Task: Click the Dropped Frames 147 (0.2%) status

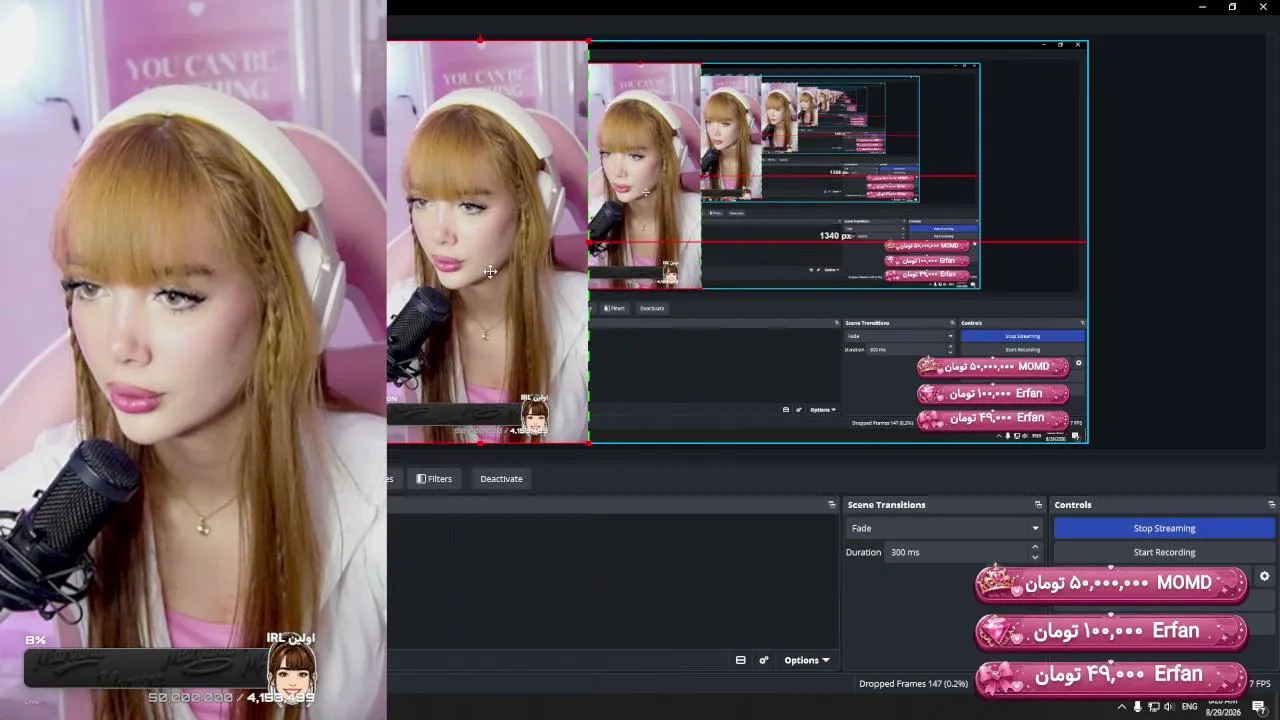Action: coord(913,684)
